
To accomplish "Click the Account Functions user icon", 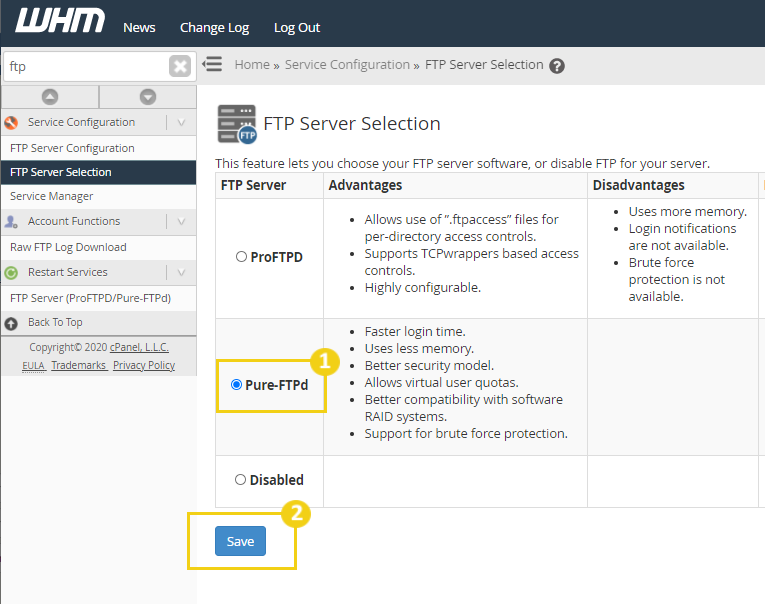I will click(11, 221).
